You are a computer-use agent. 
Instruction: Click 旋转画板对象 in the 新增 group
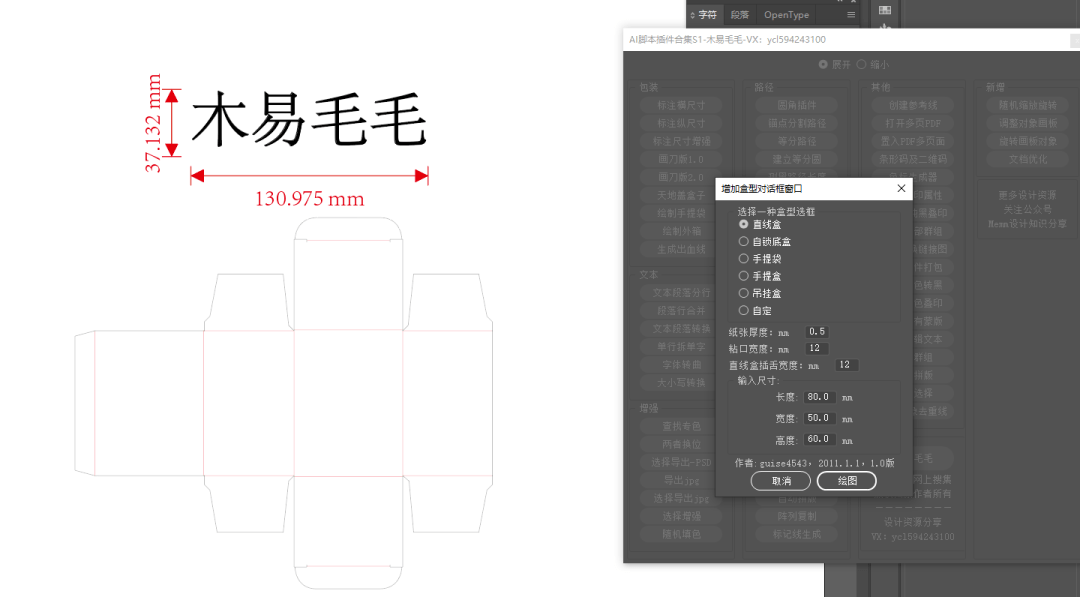(1028, 141)
